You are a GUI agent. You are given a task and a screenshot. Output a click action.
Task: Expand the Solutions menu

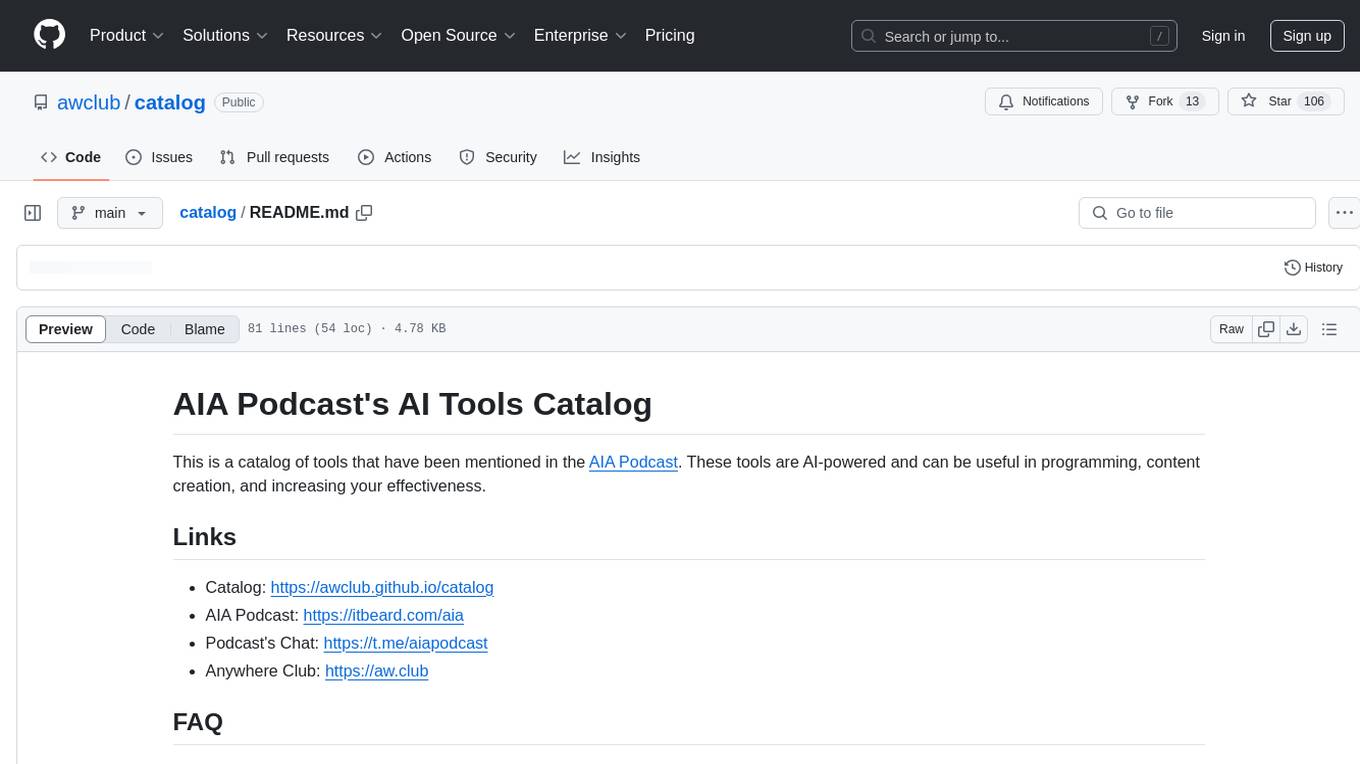(x=225, y=35)
